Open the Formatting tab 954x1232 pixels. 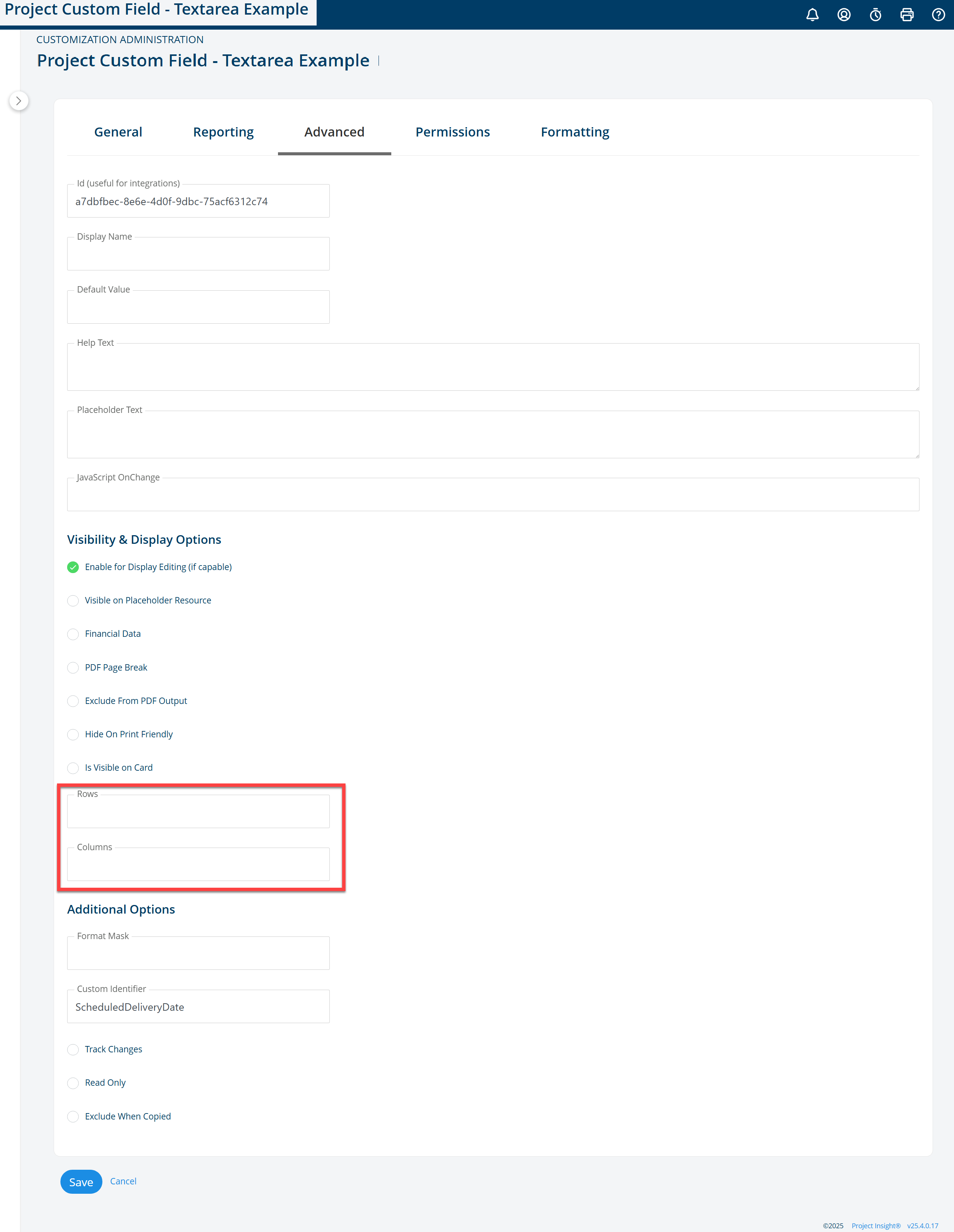[575, 132]
